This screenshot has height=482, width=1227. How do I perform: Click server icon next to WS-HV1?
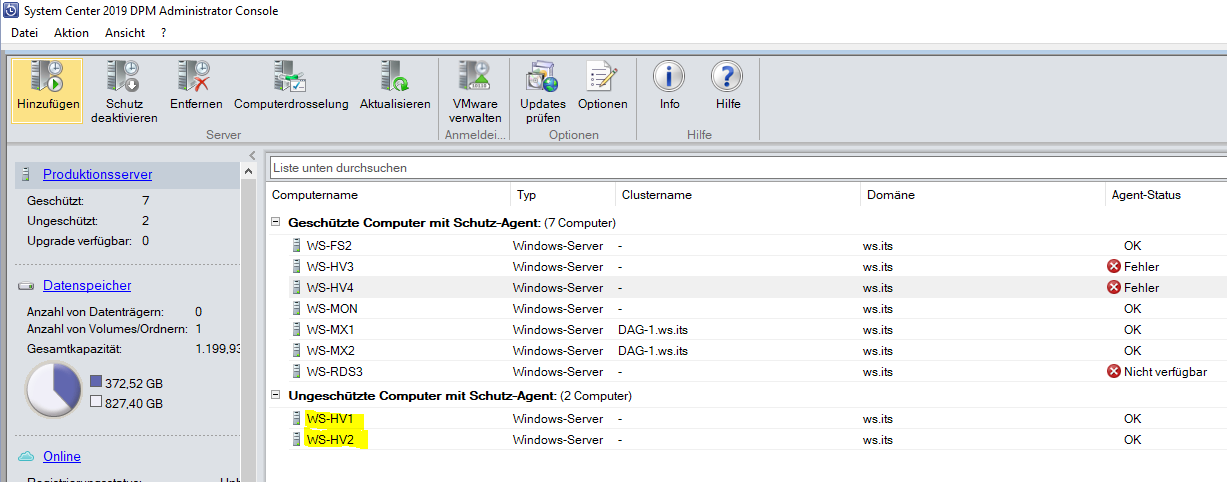click(x=296, y=418)
